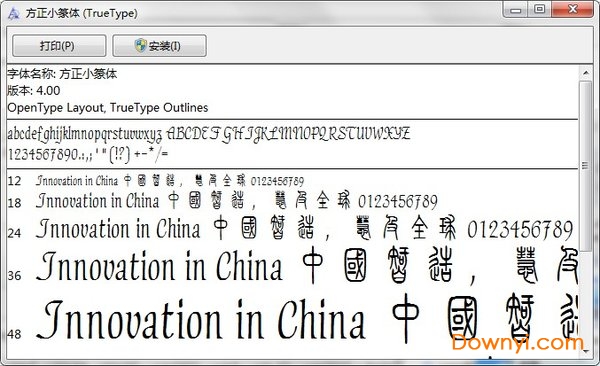This screenshot has height=366, width=600.
Task: Click the vertical scrollbar thumb
Action: coord(585,166)
